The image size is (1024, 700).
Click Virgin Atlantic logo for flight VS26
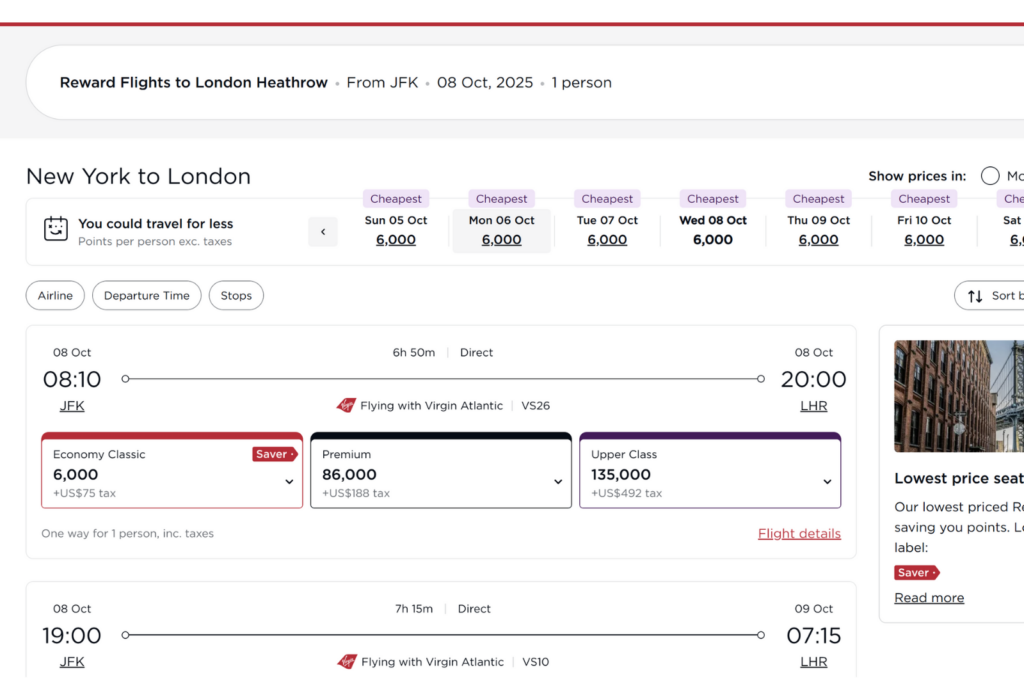point(346,406)
